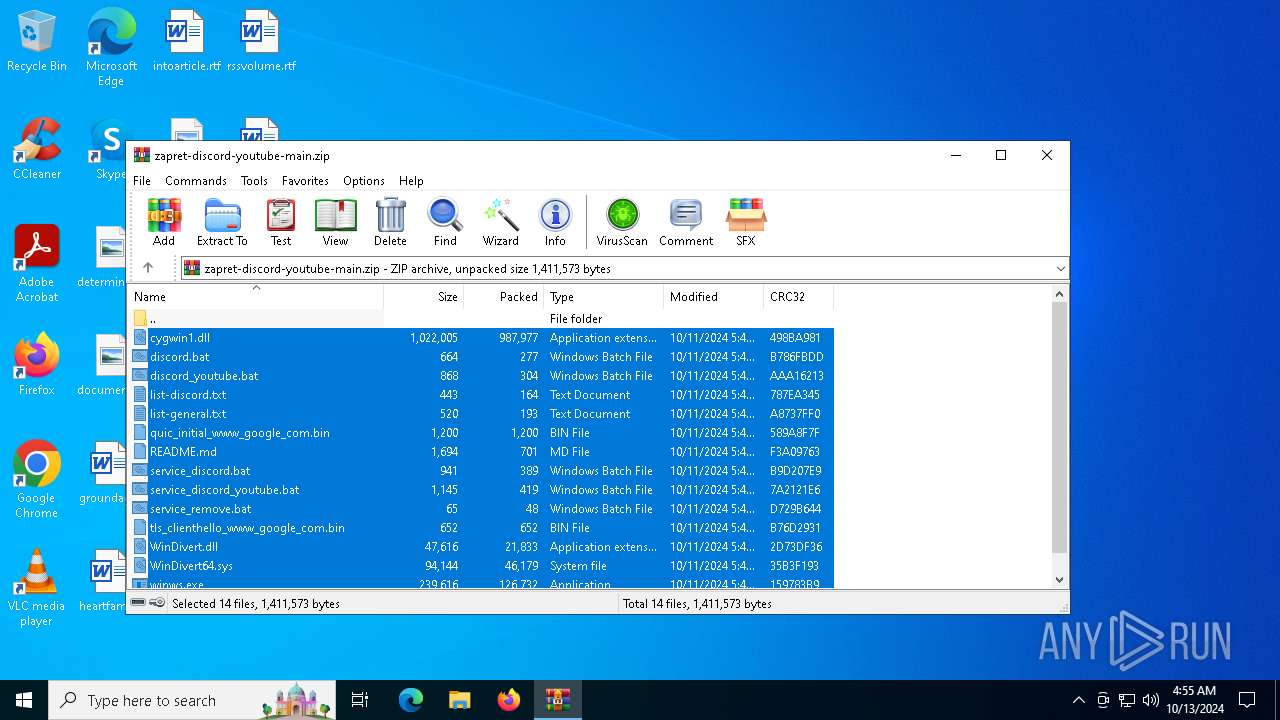Open Microsoft Edge desktop shortcut
1280x720 pixels.
(111, 47)
